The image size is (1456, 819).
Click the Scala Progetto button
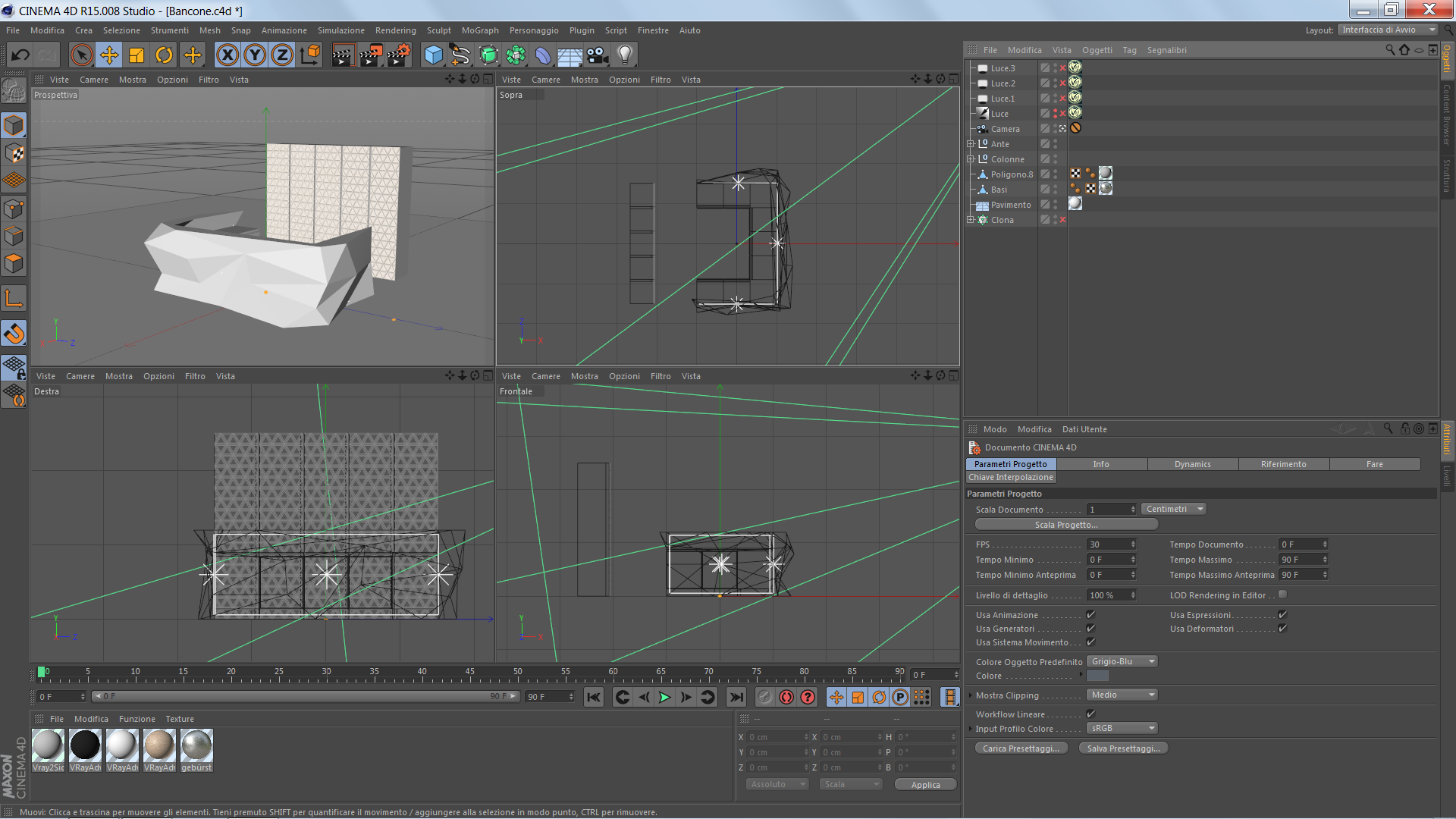click(x=1065, y=525)
